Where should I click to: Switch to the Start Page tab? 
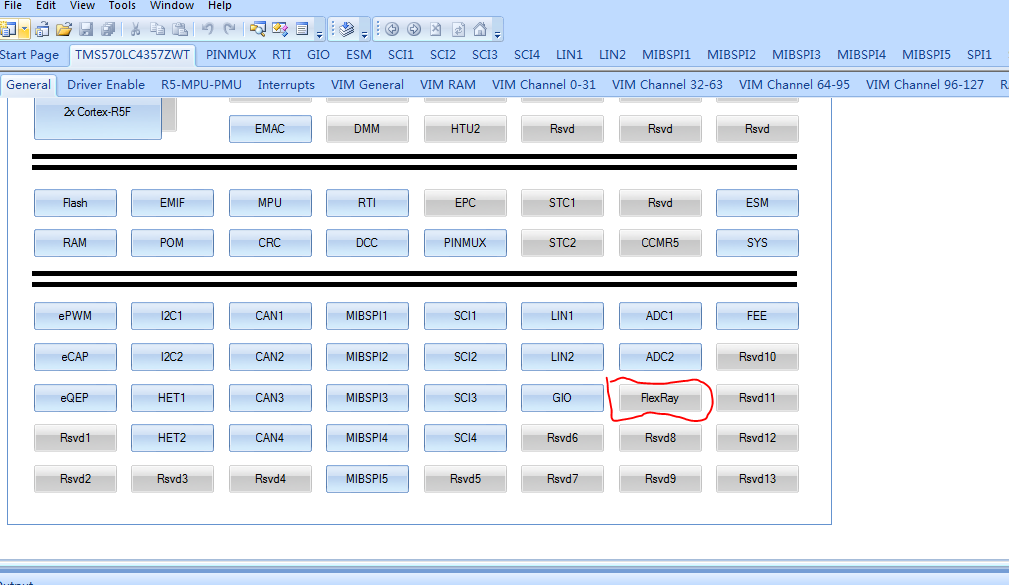pyautogui.click(x=30, y=55)
